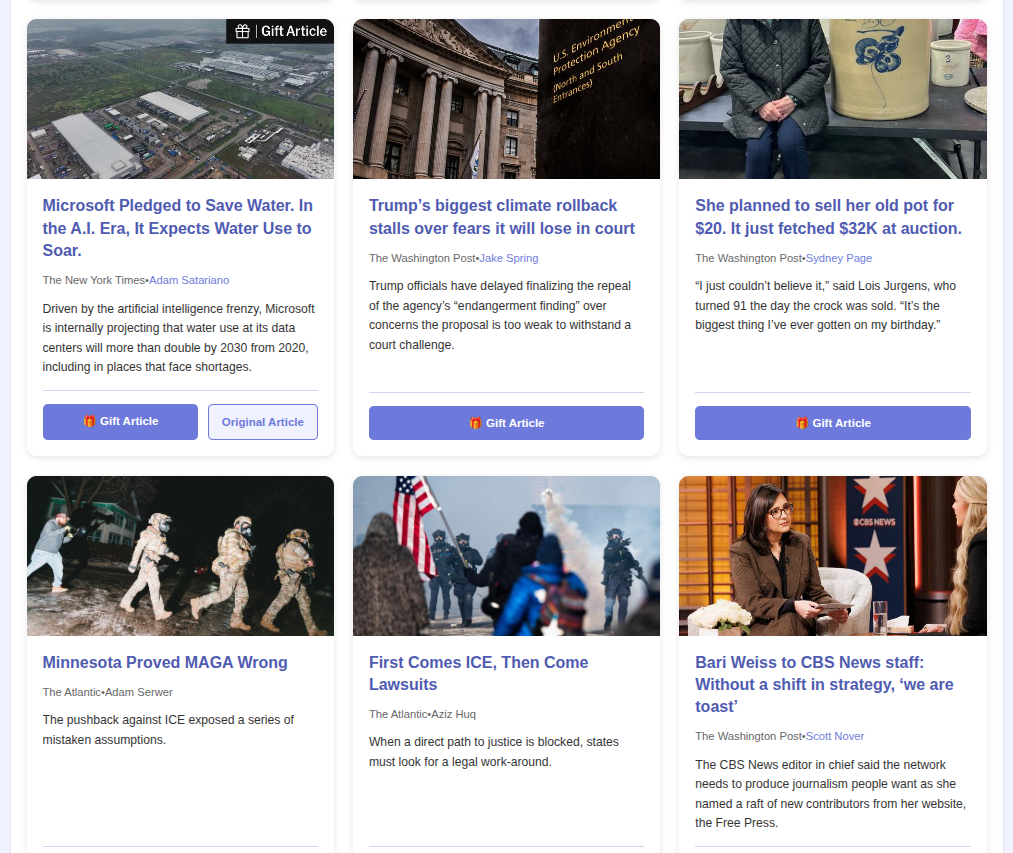This screenshot has width=1013, height=853.
Task: Open 'Bari Weiss to CBS News staff' headline
Action: 824,684
